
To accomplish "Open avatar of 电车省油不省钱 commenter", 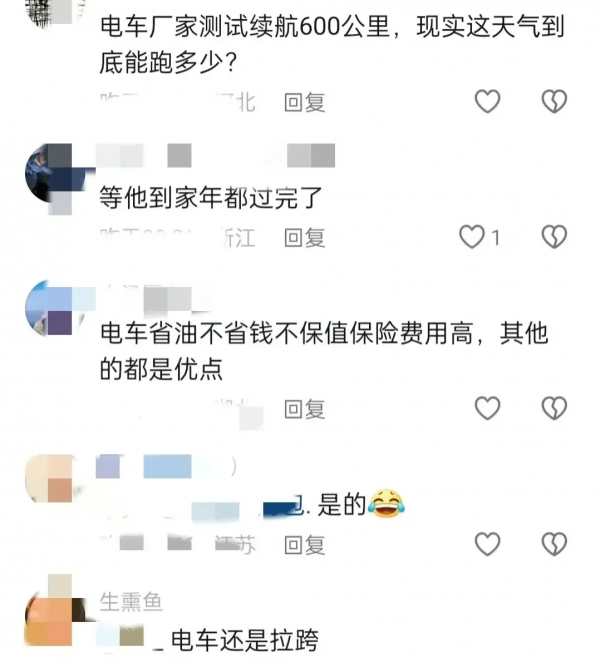I will (x=55, y=308).
